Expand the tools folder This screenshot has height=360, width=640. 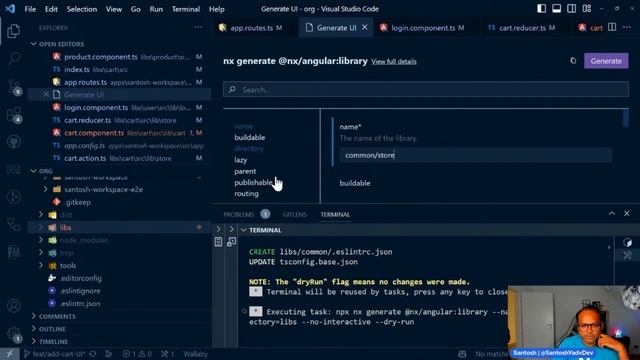pos(41,265)
